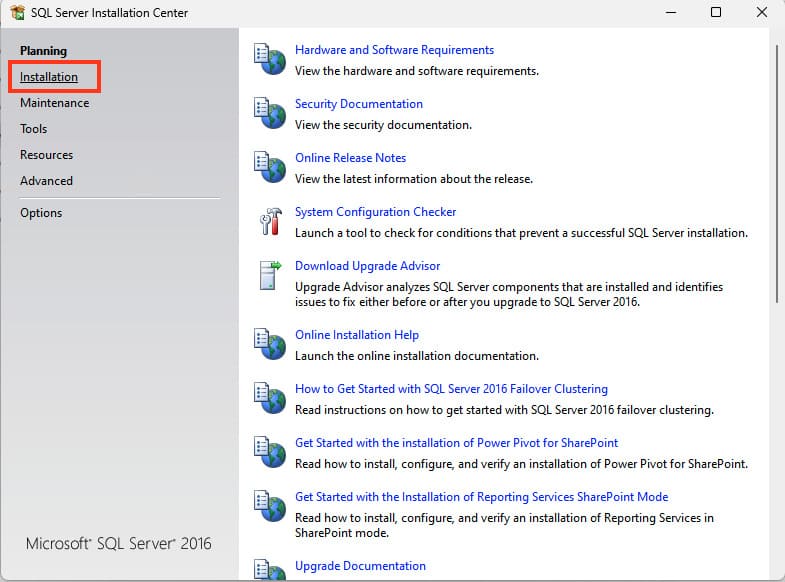Click the Power Pivot for SharePoint icon
The height and width of the screenshot is (582, 785).
click(x=268, y=452)
